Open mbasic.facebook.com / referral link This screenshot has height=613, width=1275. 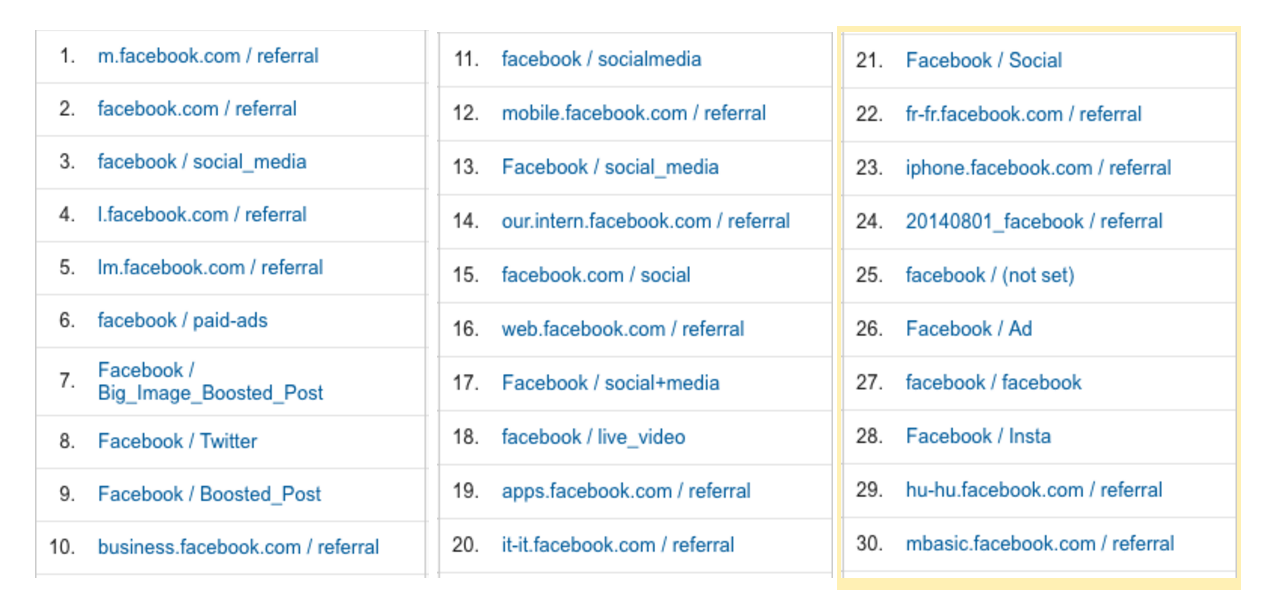1040,544
